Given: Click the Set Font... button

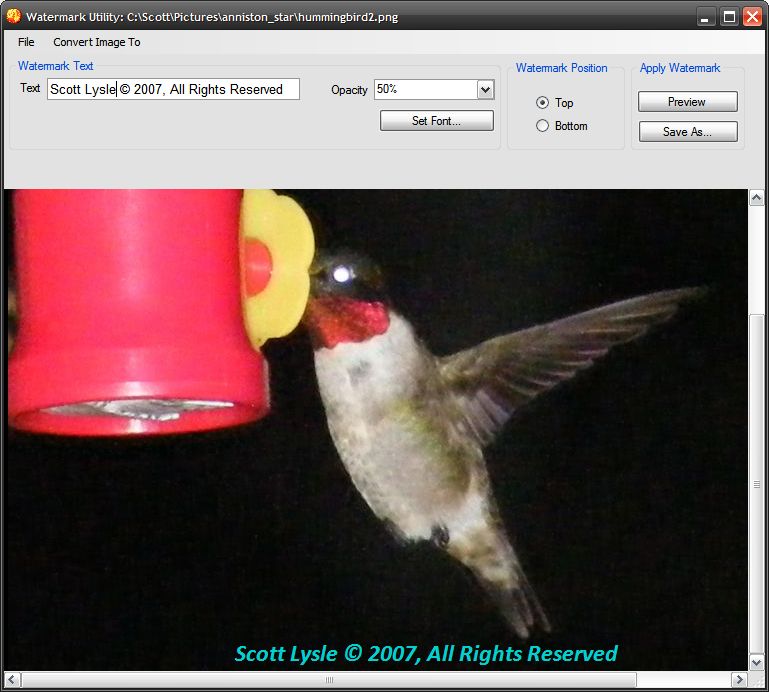Looking at the screenshot, I should pyautogui.click(x=436, y=121).
